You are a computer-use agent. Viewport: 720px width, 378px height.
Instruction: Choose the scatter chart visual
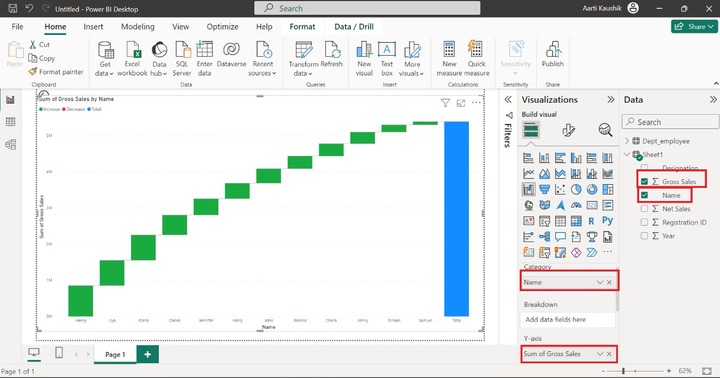pos(560,189)
